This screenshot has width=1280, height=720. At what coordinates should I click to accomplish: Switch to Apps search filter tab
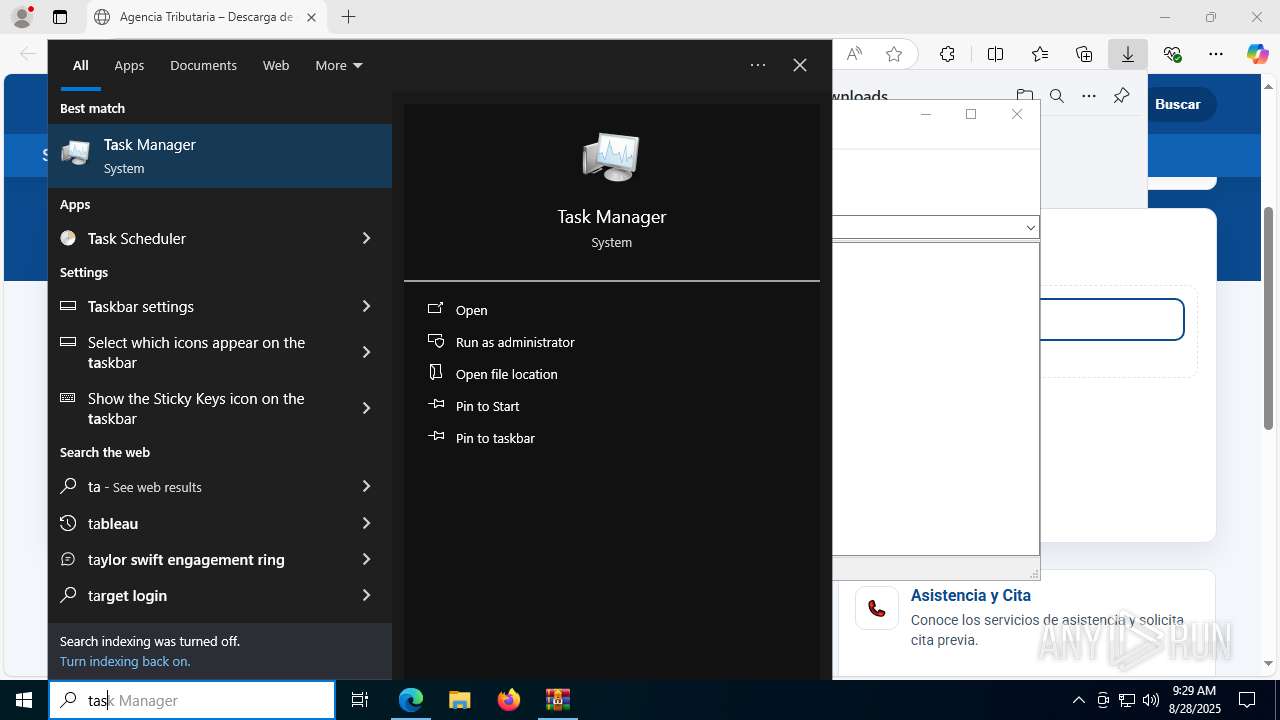129,65
